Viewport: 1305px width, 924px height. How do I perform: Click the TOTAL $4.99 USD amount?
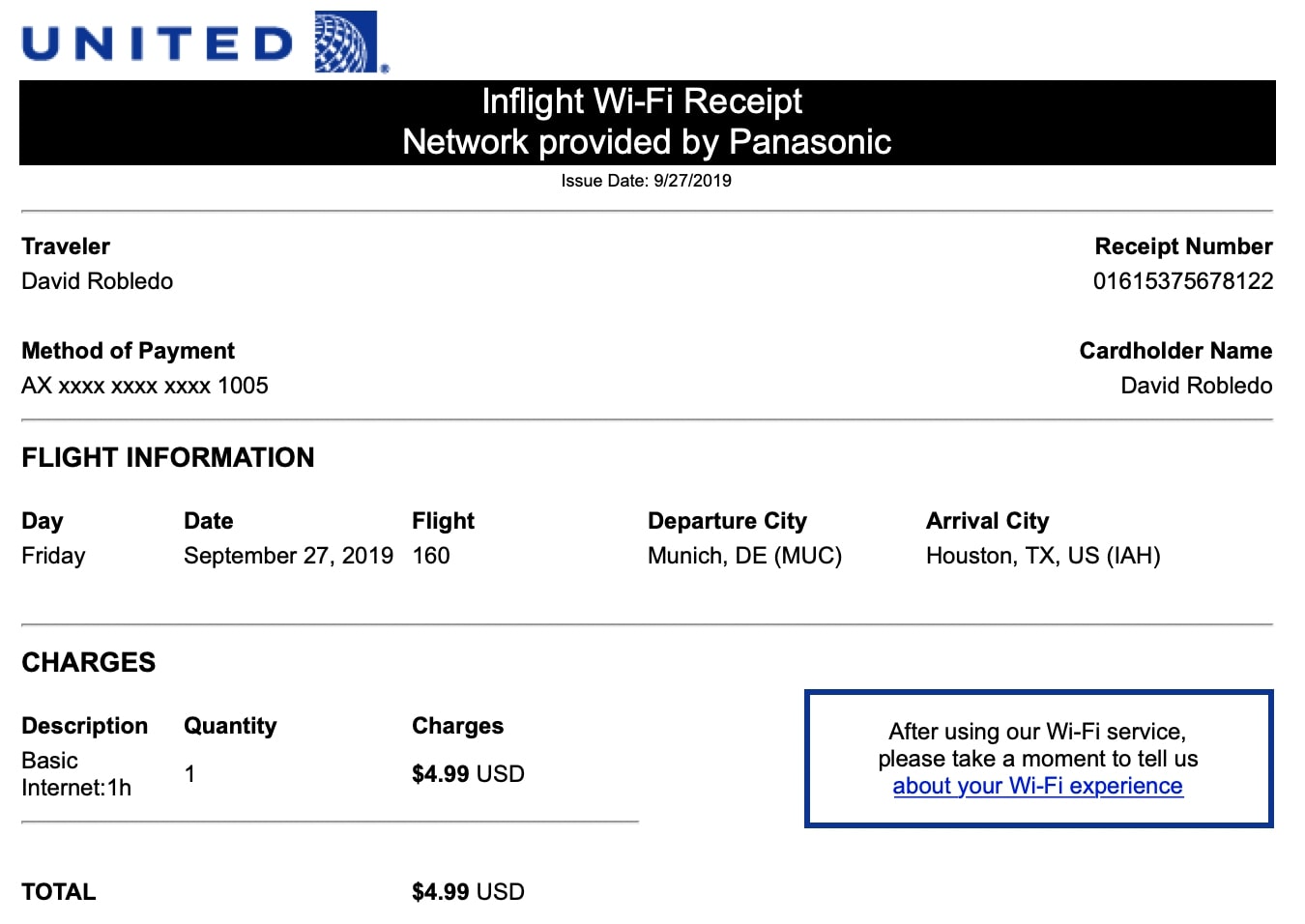pyautogui.click(x=468, y=892)
